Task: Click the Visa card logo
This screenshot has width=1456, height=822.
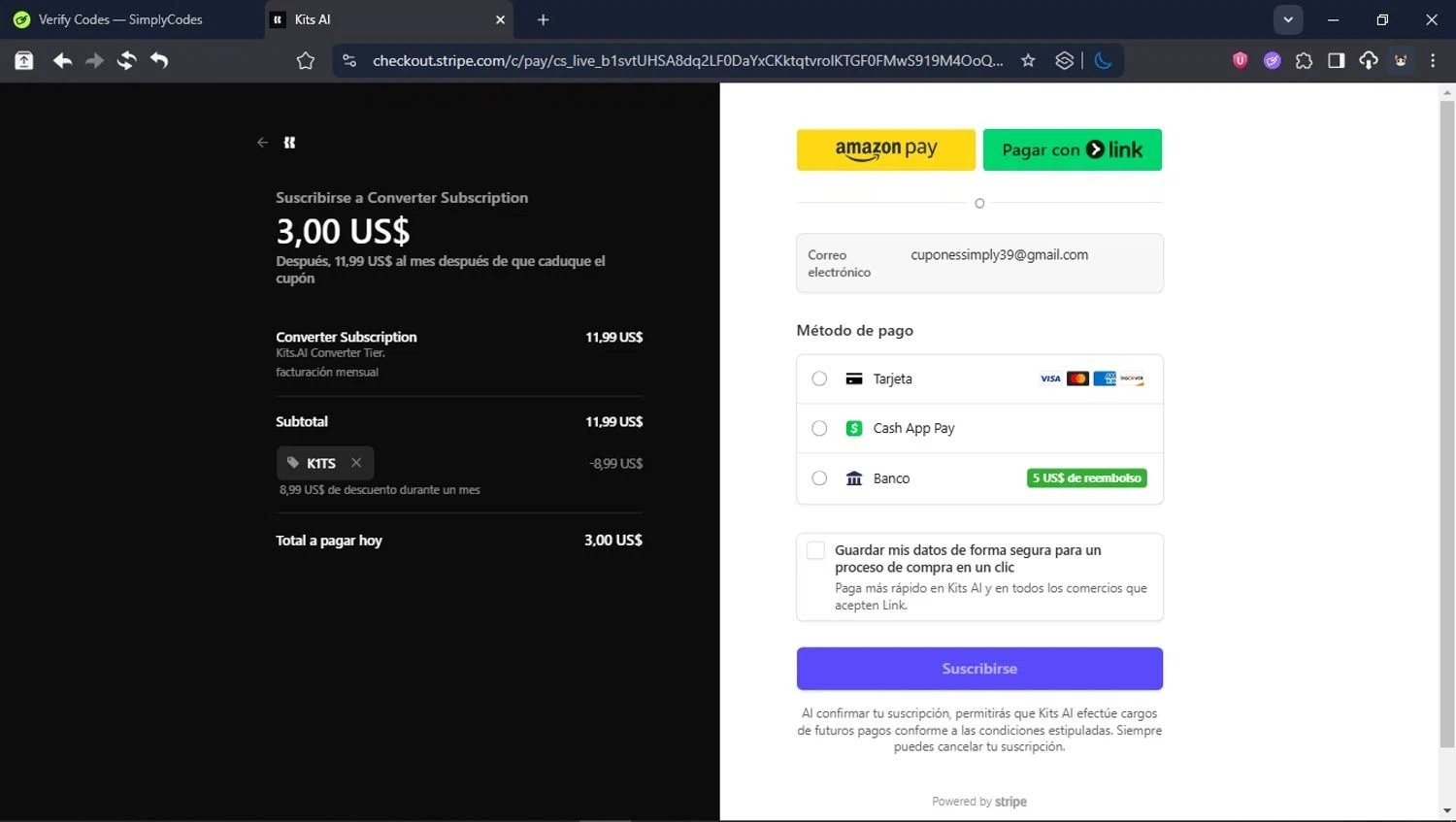Action: tap(1050, 378)
